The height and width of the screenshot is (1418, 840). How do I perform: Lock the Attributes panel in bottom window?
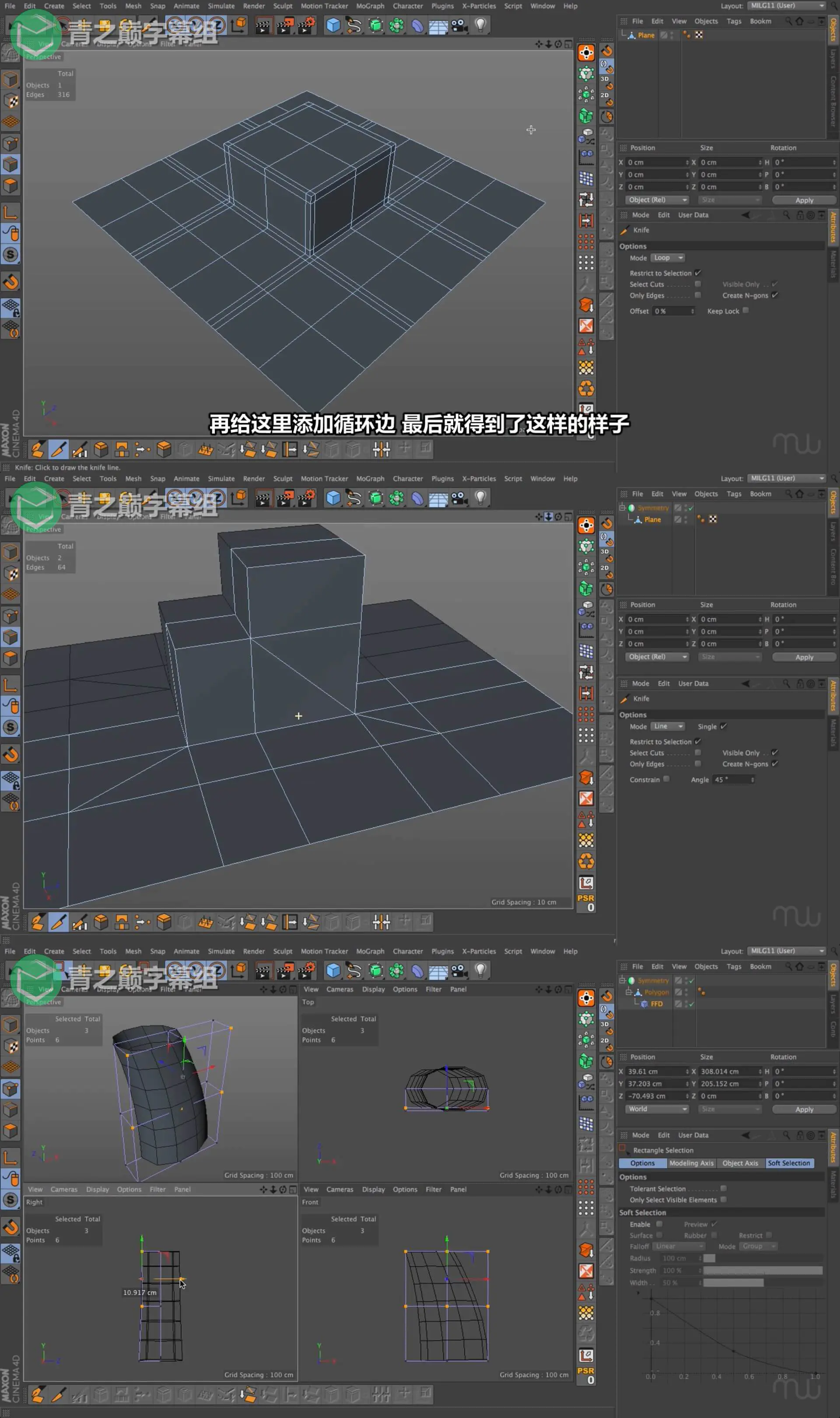[800, 1135]
